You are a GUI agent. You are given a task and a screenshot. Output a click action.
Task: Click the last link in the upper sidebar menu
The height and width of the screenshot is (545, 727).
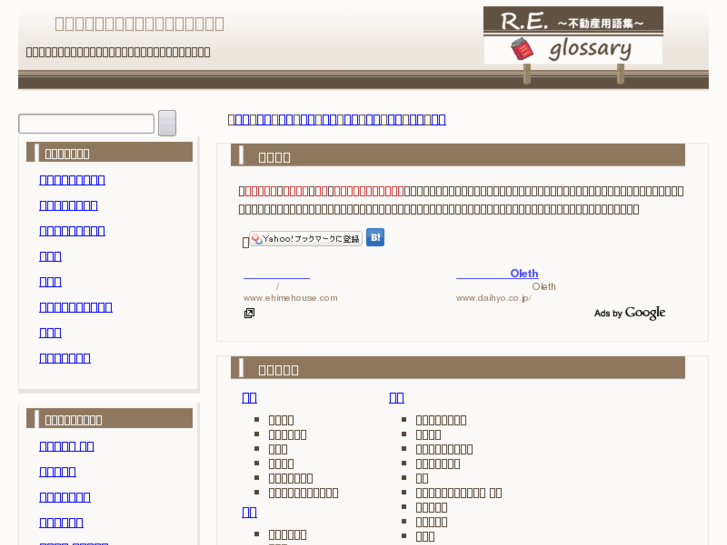click(65, 359)
